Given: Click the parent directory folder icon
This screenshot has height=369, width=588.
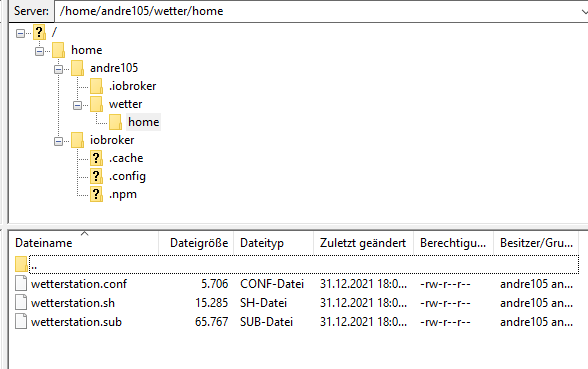Looking at the screenshot, I should tap(21, 264).
